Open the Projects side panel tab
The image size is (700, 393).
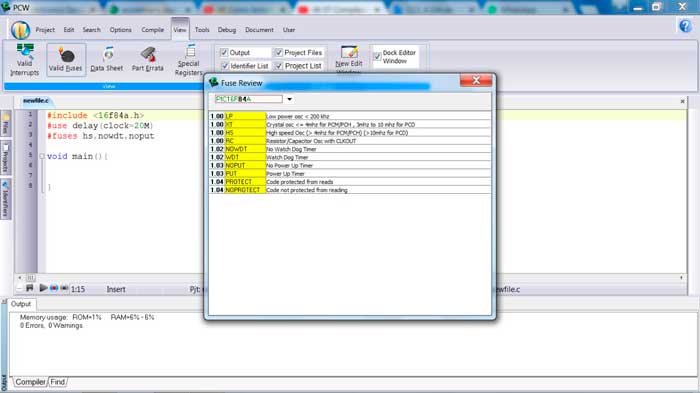pos(5,159)
